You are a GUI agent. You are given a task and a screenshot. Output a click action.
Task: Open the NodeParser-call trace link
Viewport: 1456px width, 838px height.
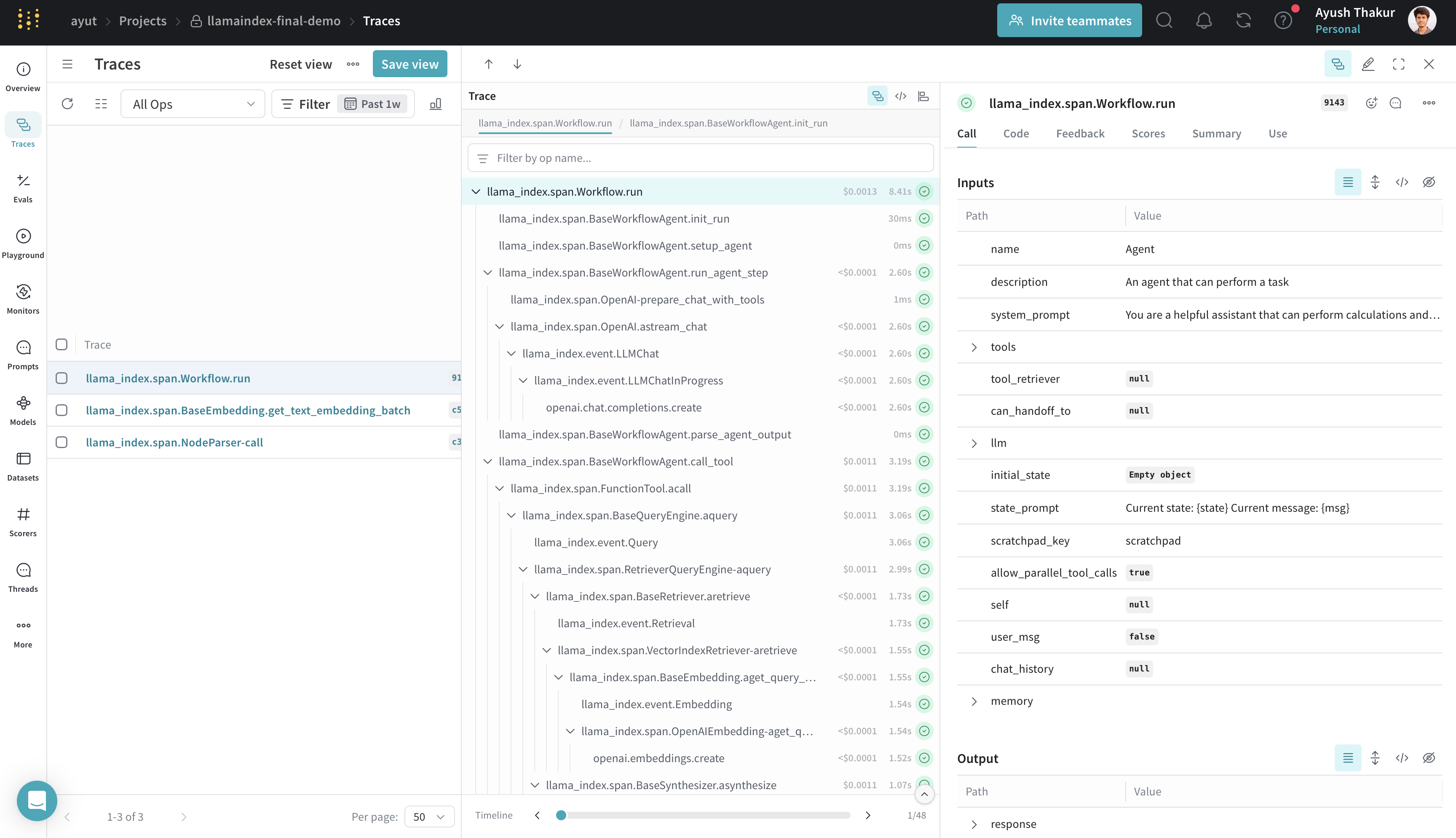(x=174, y=442)
